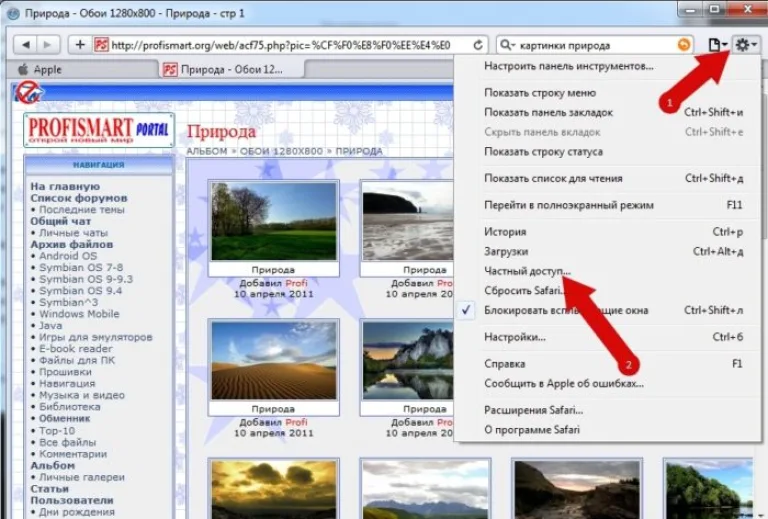Open Настройки from the menu
Image resolution: width=768 pixels, height=519 pixels.
click(514, 337)
